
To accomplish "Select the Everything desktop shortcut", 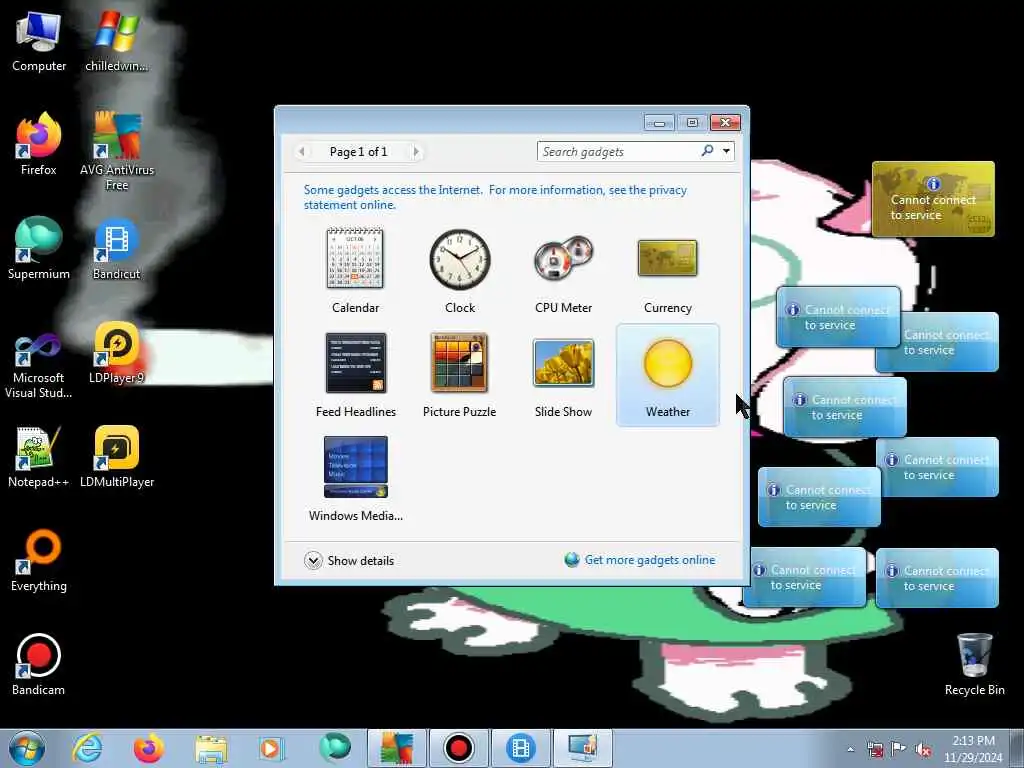I will pyautogui.click(x=39, y=560).
